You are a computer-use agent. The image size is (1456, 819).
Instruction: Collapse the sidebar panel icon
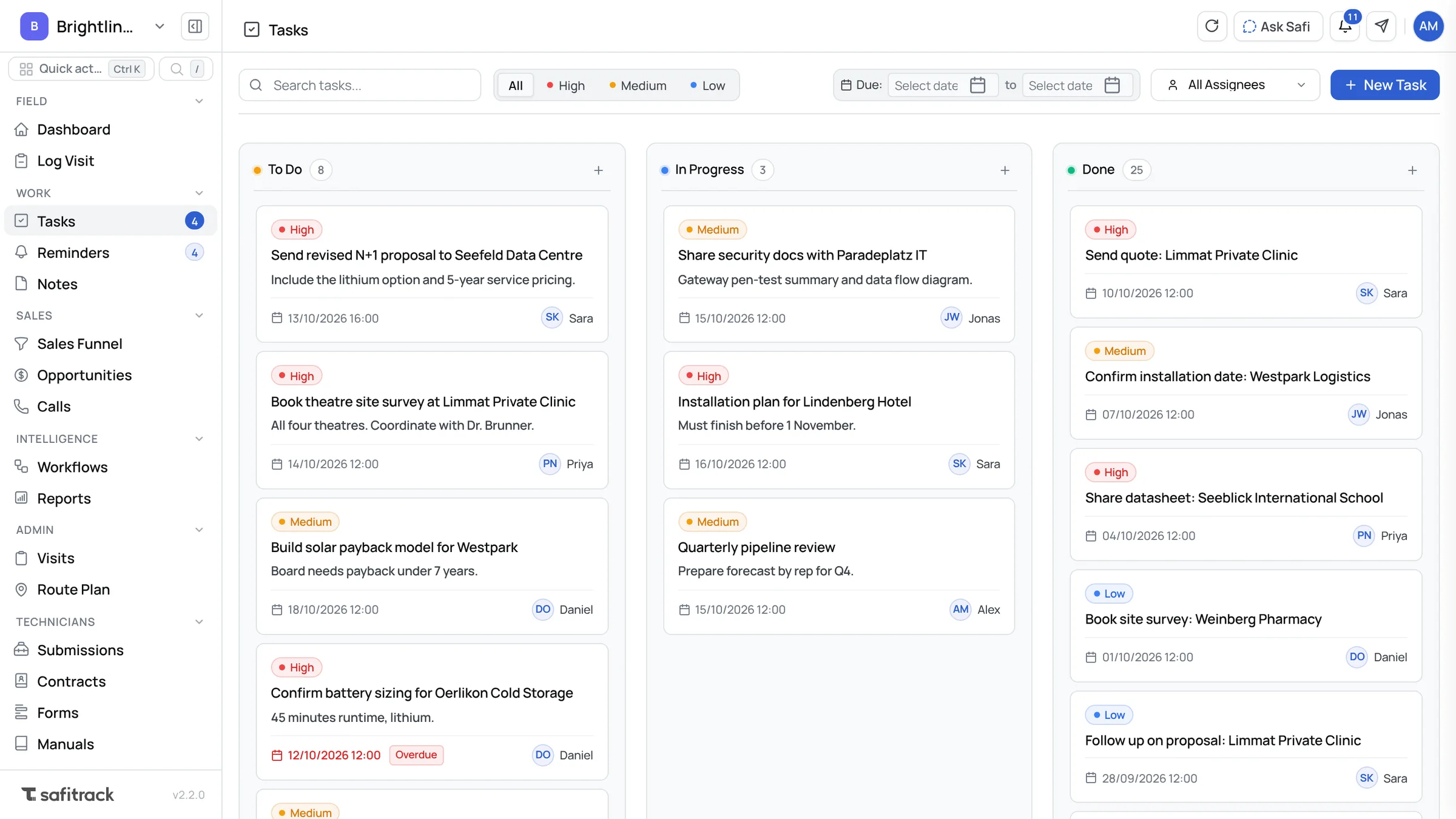click(195, 27)
